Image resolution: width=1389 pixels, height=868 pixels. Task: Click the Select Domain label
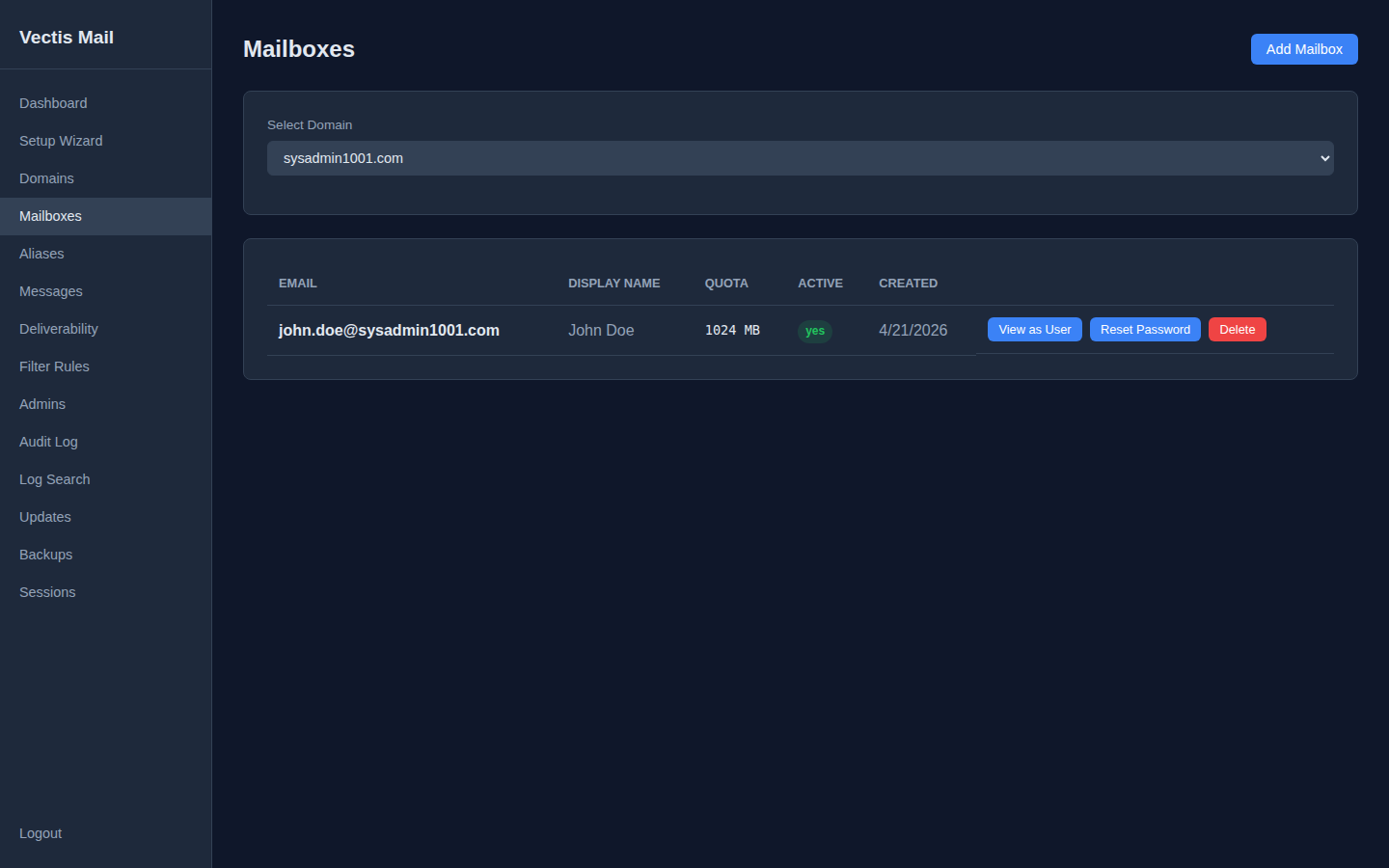(310, 125)
